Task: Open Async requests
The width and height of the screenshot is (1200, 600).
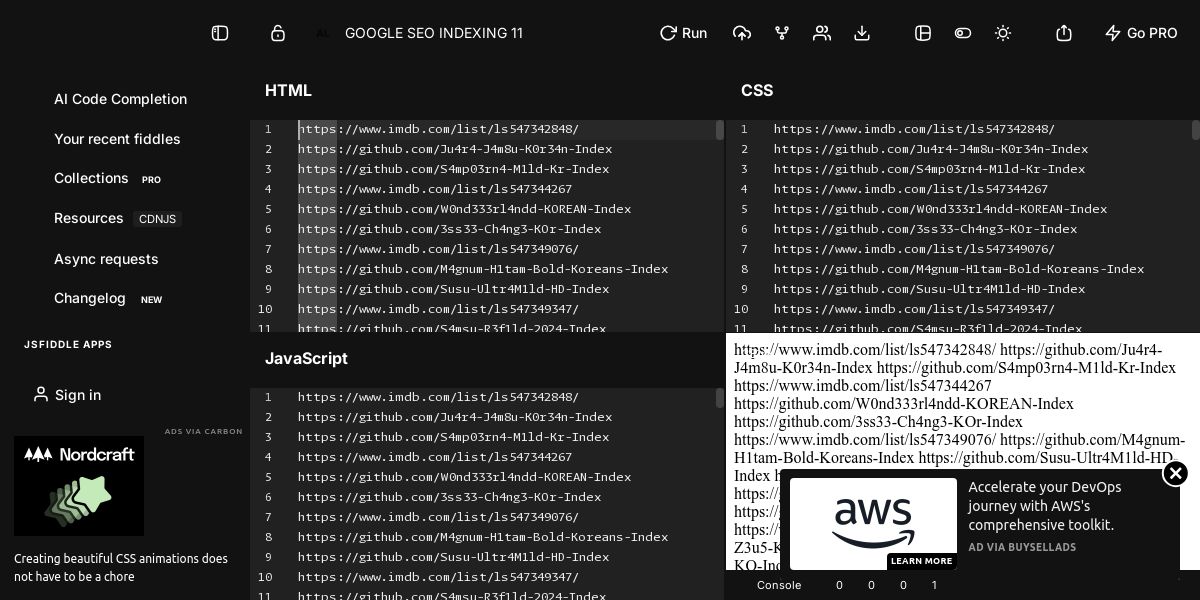Action: [x=106, y=259]
